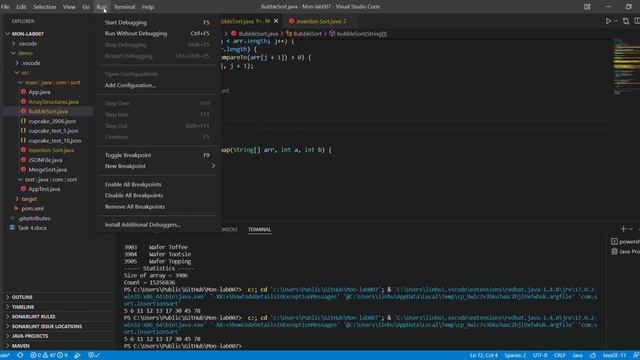
Task: Open the View menu
Action: point(69,7)
